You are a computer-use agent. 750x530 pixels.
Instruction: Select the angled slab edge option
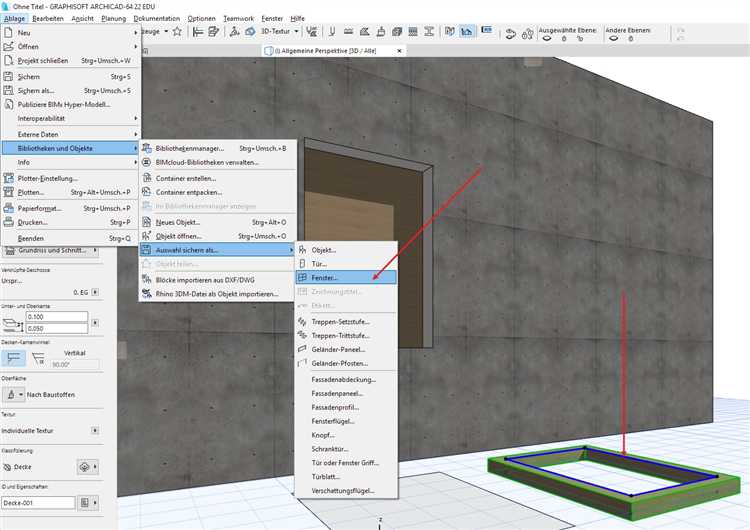[39, 357]
